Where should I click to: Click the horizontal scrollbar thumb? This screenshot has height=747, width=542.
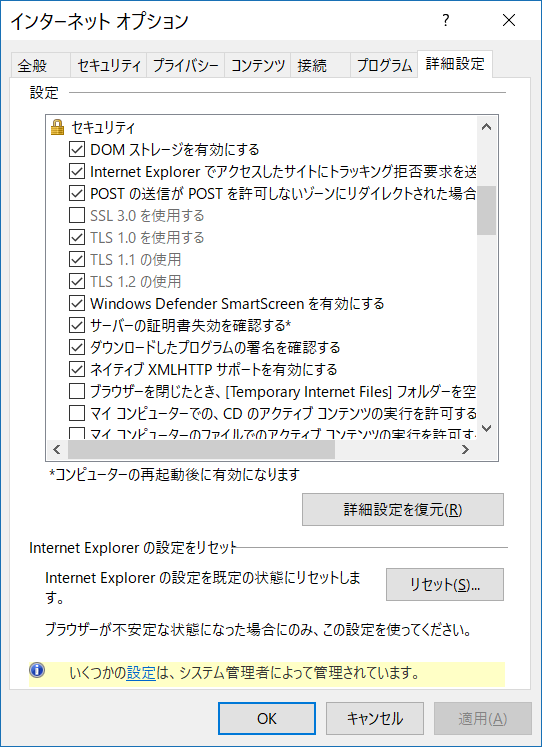tap(201, 449)
